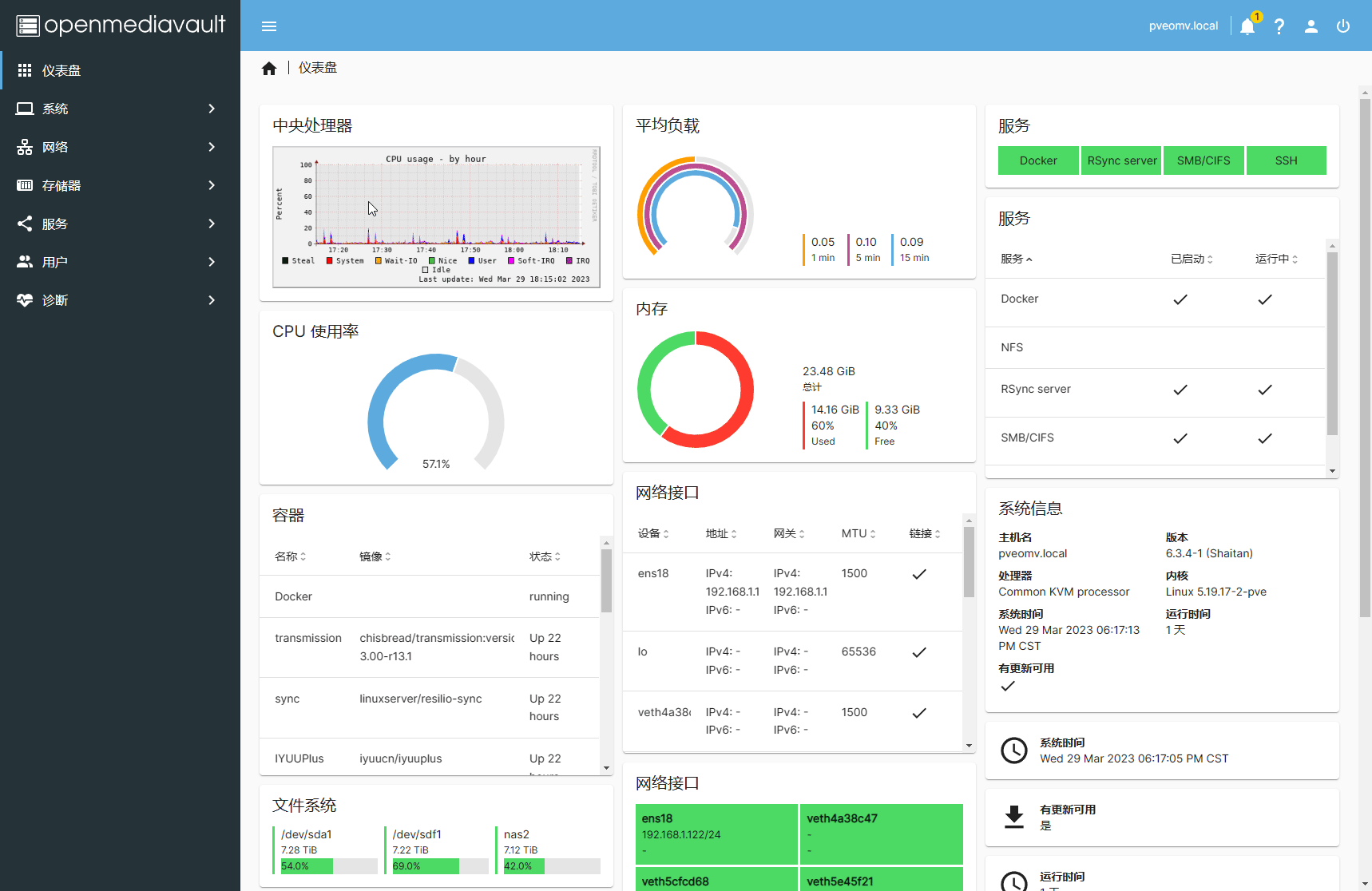The height and width of the screenshot is (891, 1372).
Task: Click the download icon for updates available
Action: pos(1014,817)
